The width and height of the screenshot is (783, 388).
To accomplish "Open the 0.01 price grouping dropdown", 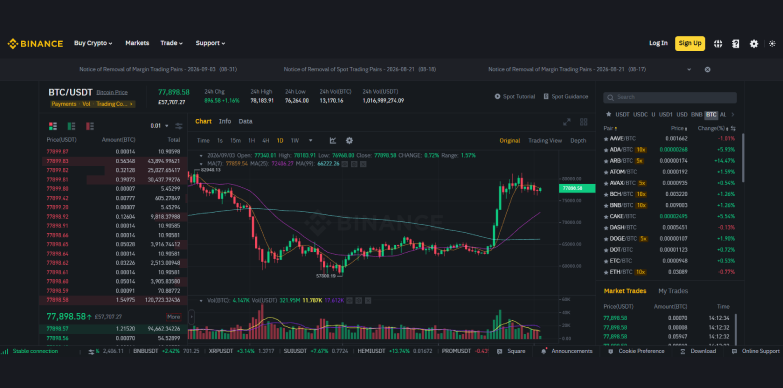I will (x=160, y=126).
